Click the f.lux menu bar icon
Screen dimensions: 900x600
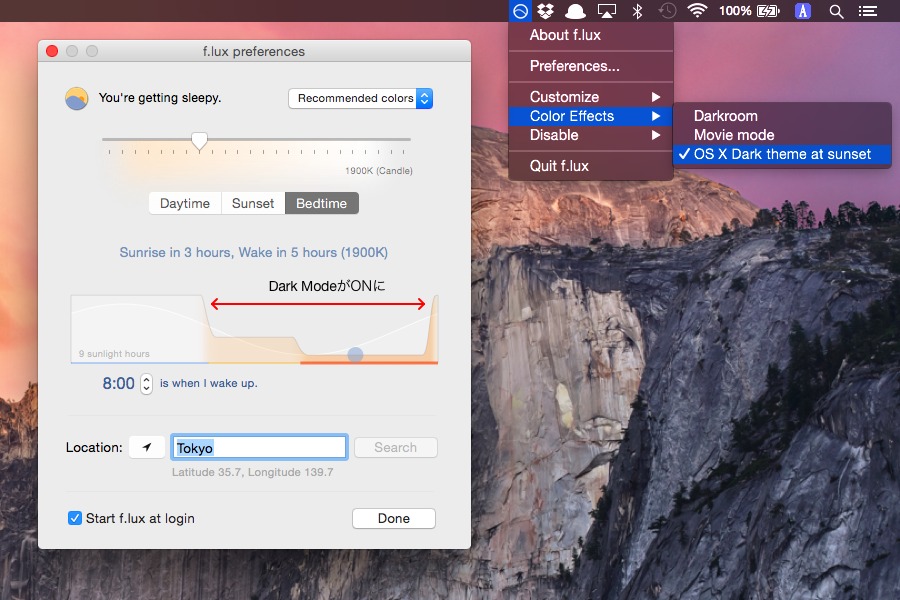(x=521, y=11)
